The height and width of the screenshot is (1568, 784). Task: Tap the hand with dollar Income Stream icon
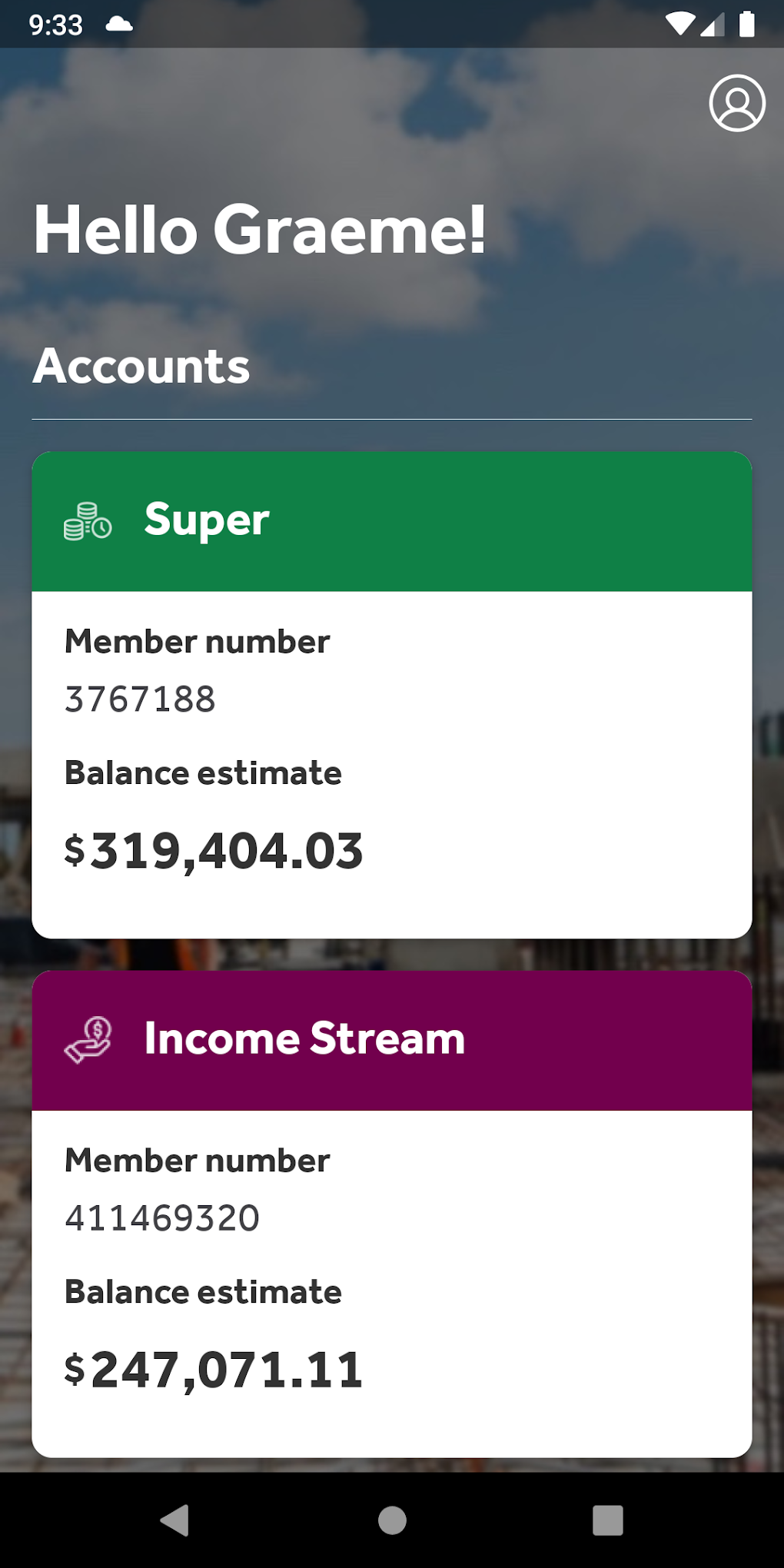pos(88,1041)
